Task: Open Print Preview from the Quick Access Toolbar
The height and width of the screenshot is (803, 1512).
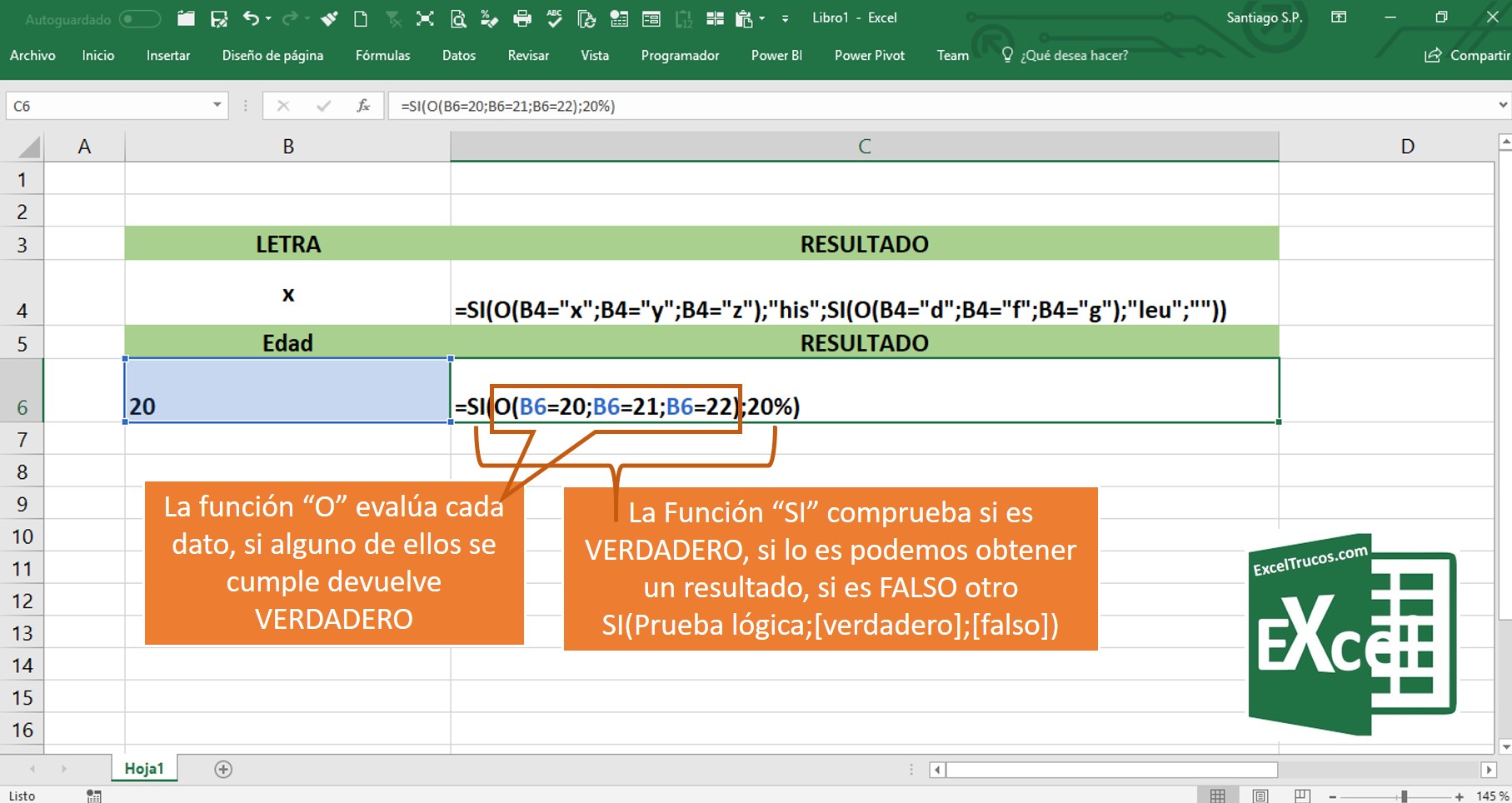Action: [x=459, y=18]
